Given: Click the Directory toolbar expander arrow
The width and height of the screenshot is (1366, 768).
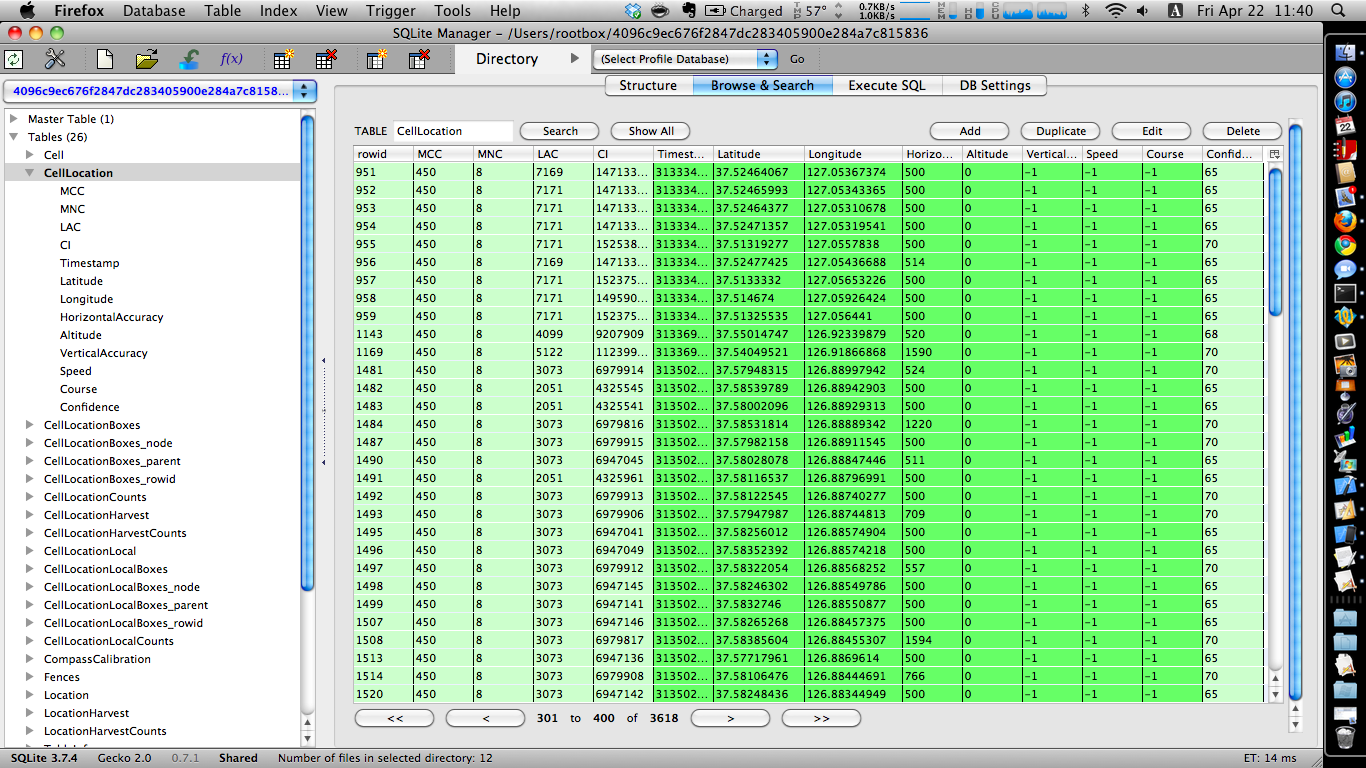Looking at the screenshot, I should (x=574, y=59).
